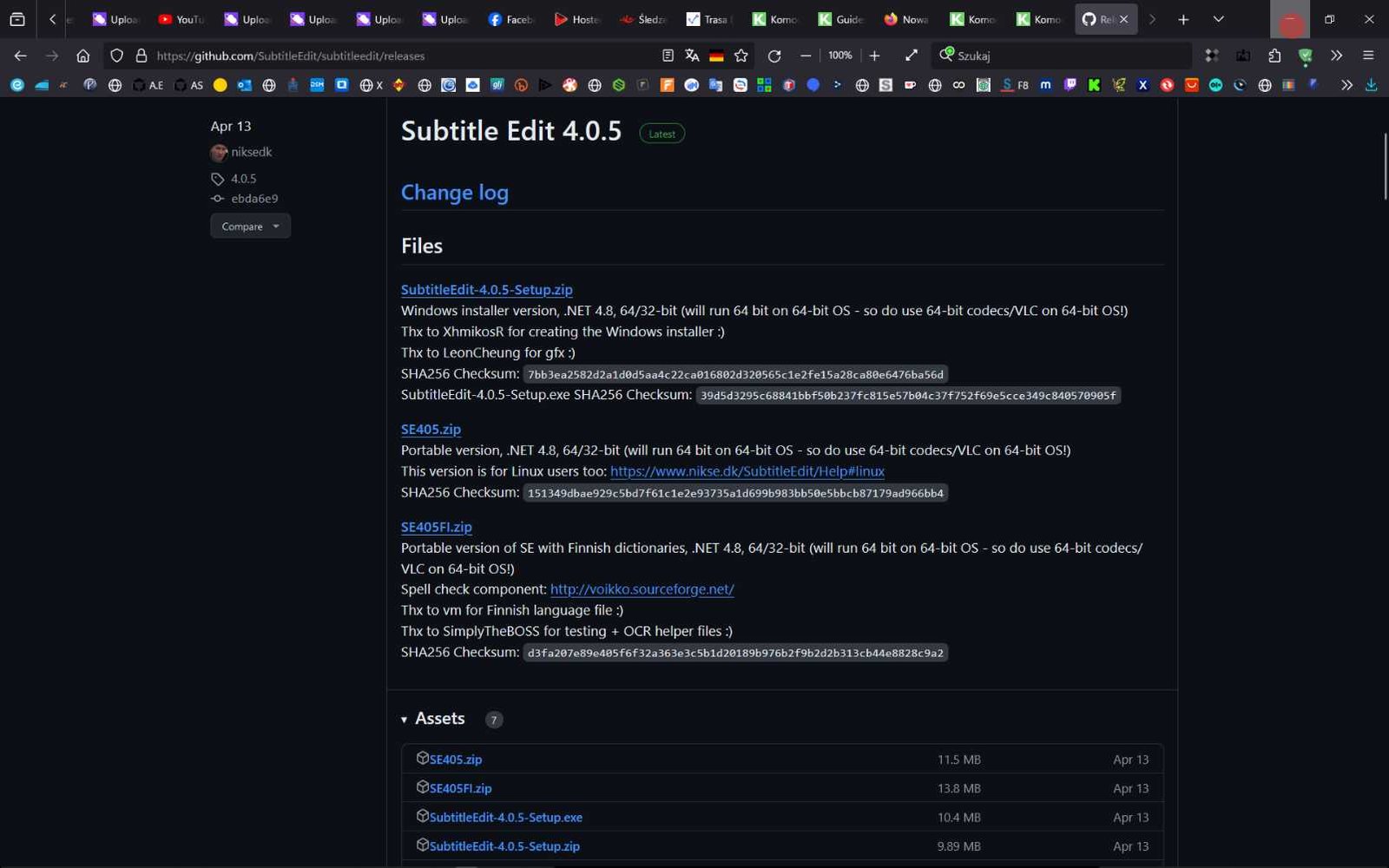This screenshot has width=1389, height=868.
Task: Open SubtitleEdit-4.0.5-Setup.zip link under Files
Action: click(486, 290)
